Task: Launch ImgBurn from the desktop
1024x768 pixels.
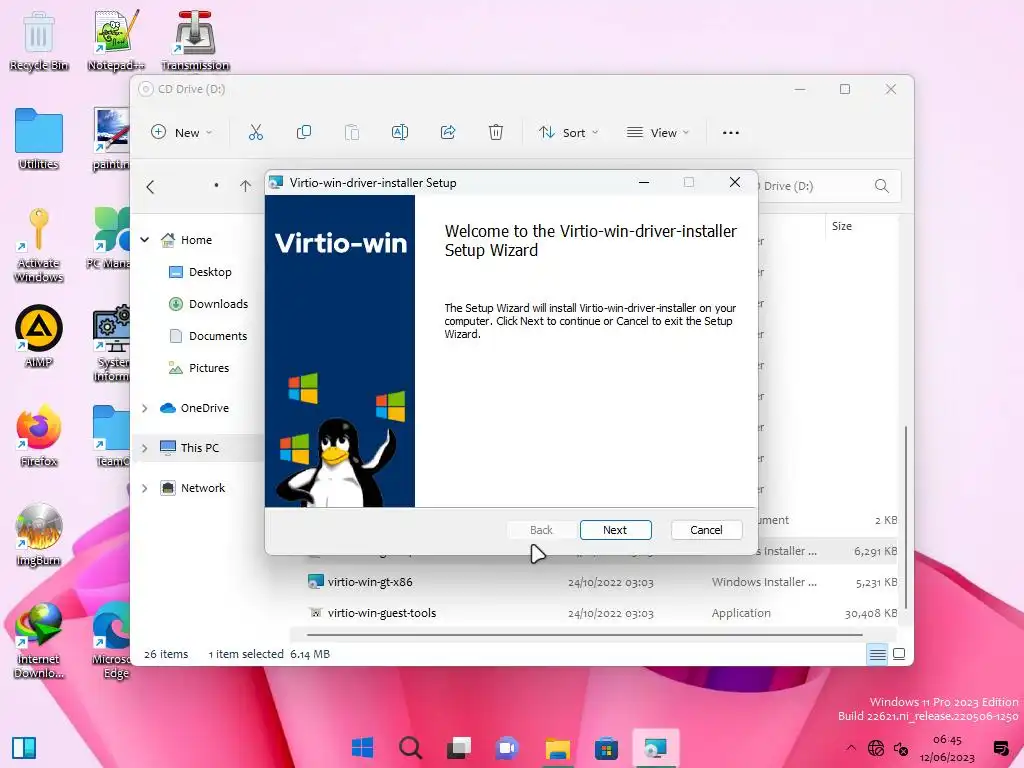Action: click(x=39, y=535)
